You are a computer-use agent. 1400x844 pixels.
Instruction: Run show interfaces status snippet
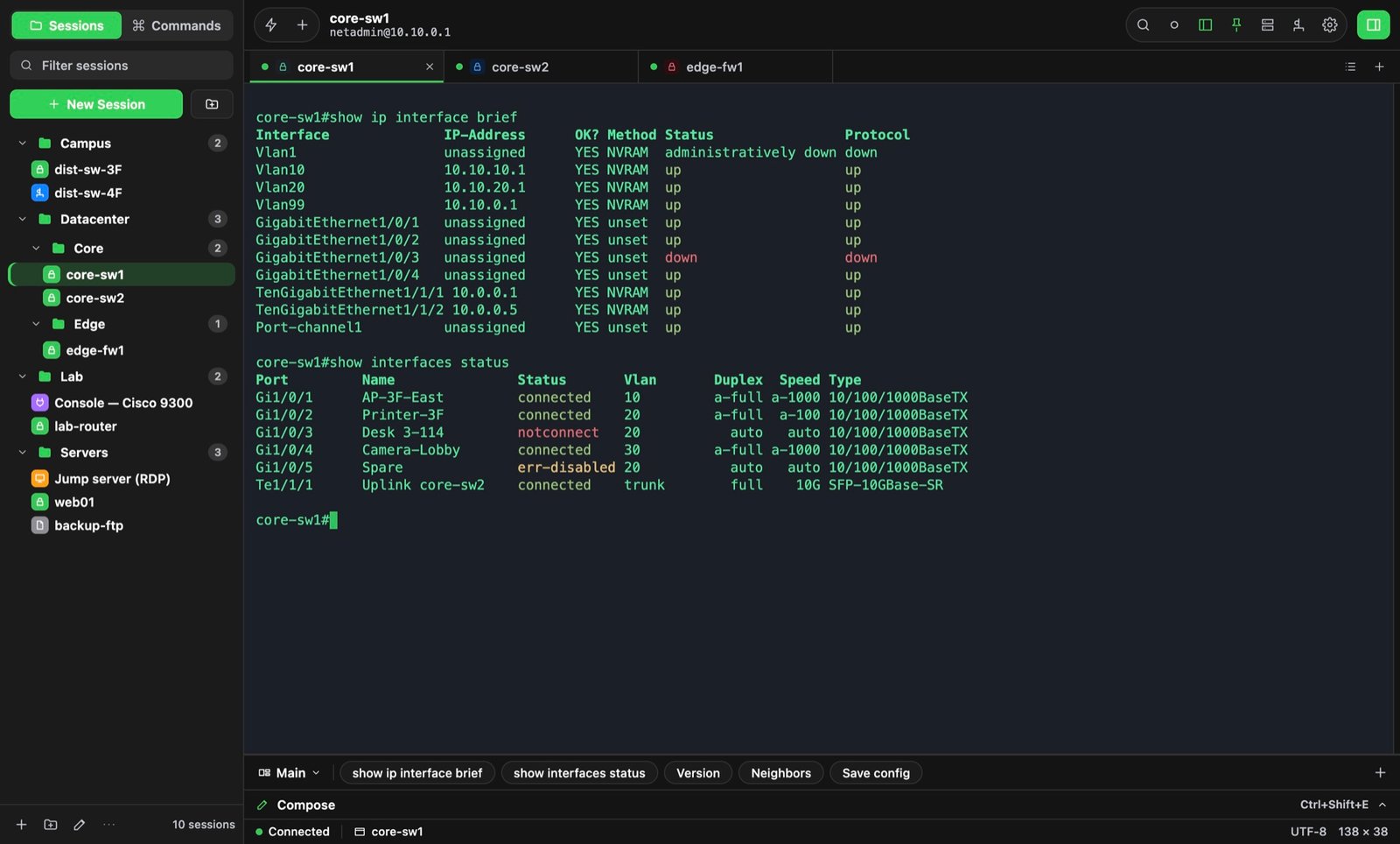pos(579,773)
